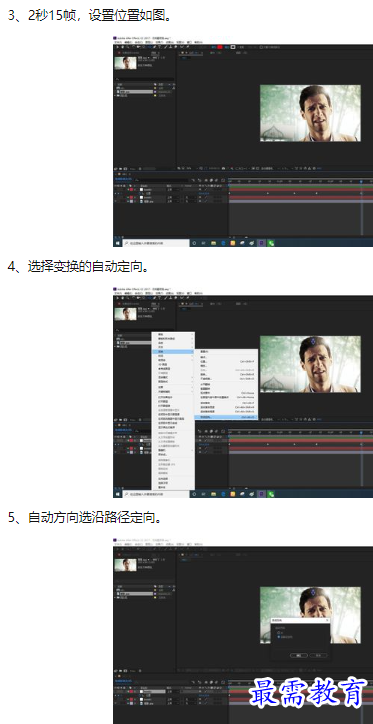373x724 pixels.
Task: Click Cancel button in the Auto-Orientation dialog
Action: pyautogui.click(x=319, y=655)
